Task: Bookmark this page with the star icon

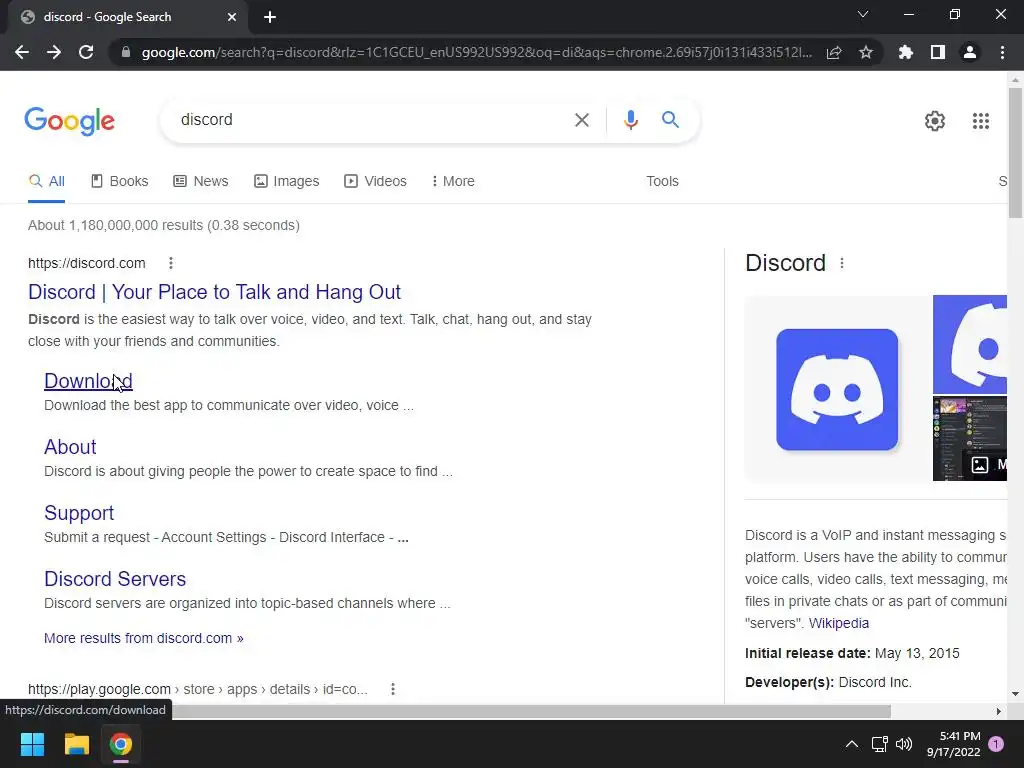Action: click(866, 52)
